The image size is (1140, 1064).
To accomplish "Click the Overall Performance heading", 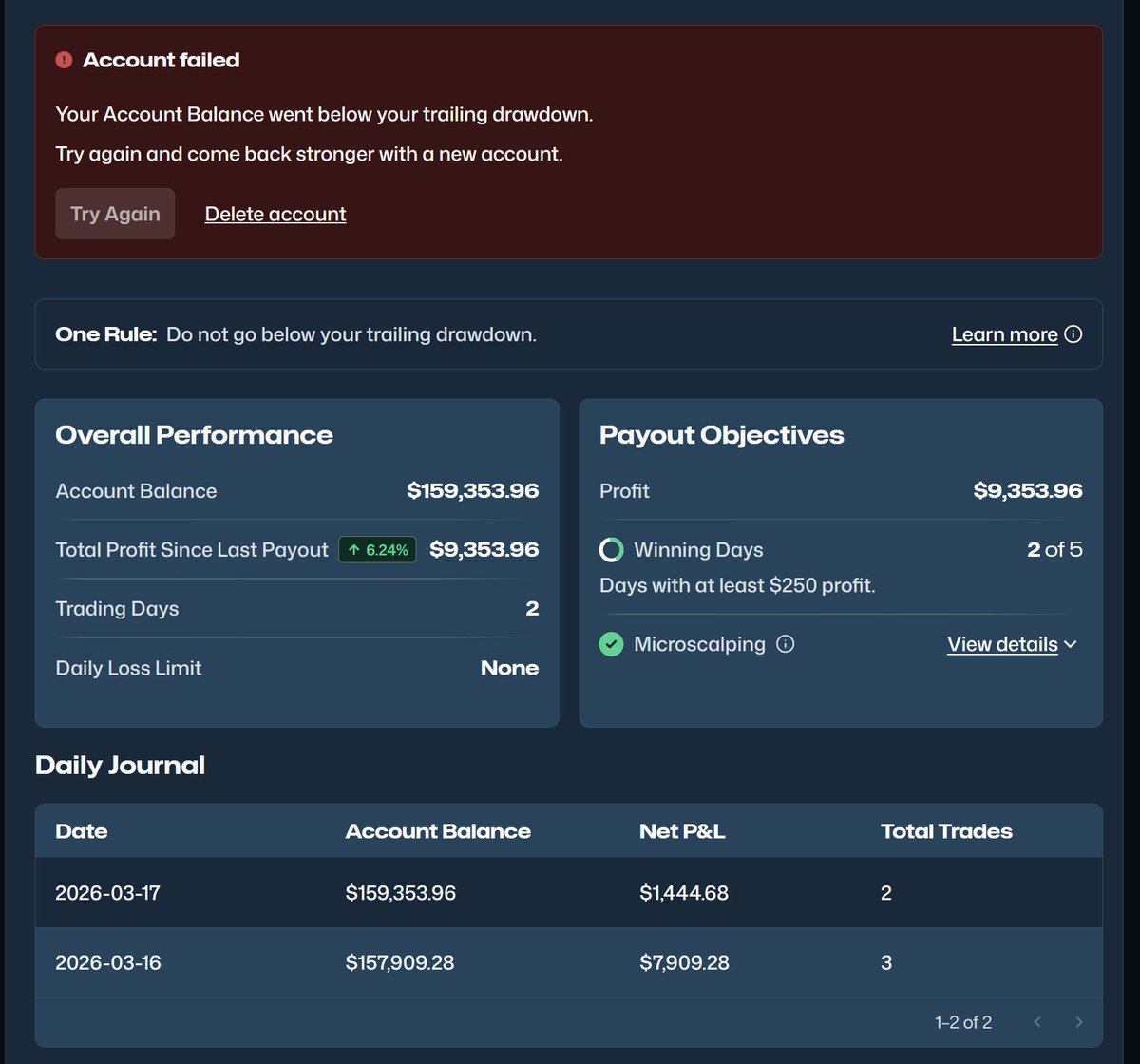I will coord(195,435).
